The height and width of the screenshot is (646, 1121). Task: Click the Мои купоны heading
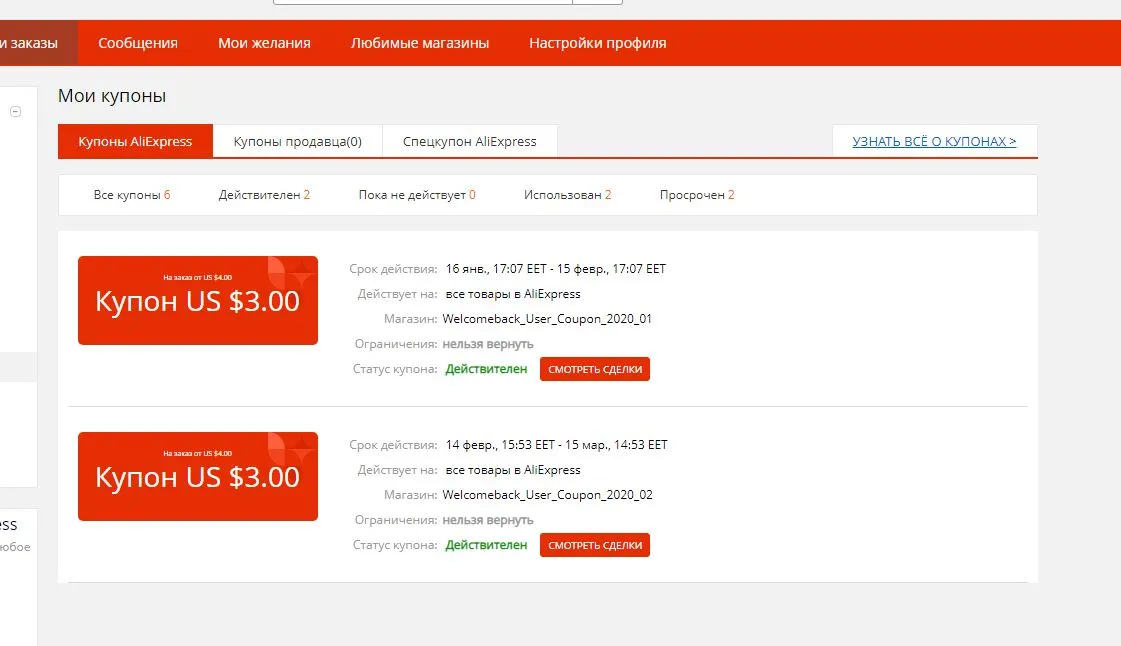pos(112,96)
